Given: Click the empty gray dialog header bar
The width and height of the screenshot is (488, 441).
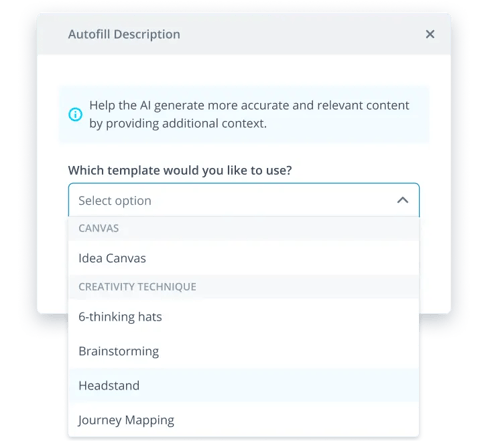Looking at the screenshot, I should click(300, 34).
